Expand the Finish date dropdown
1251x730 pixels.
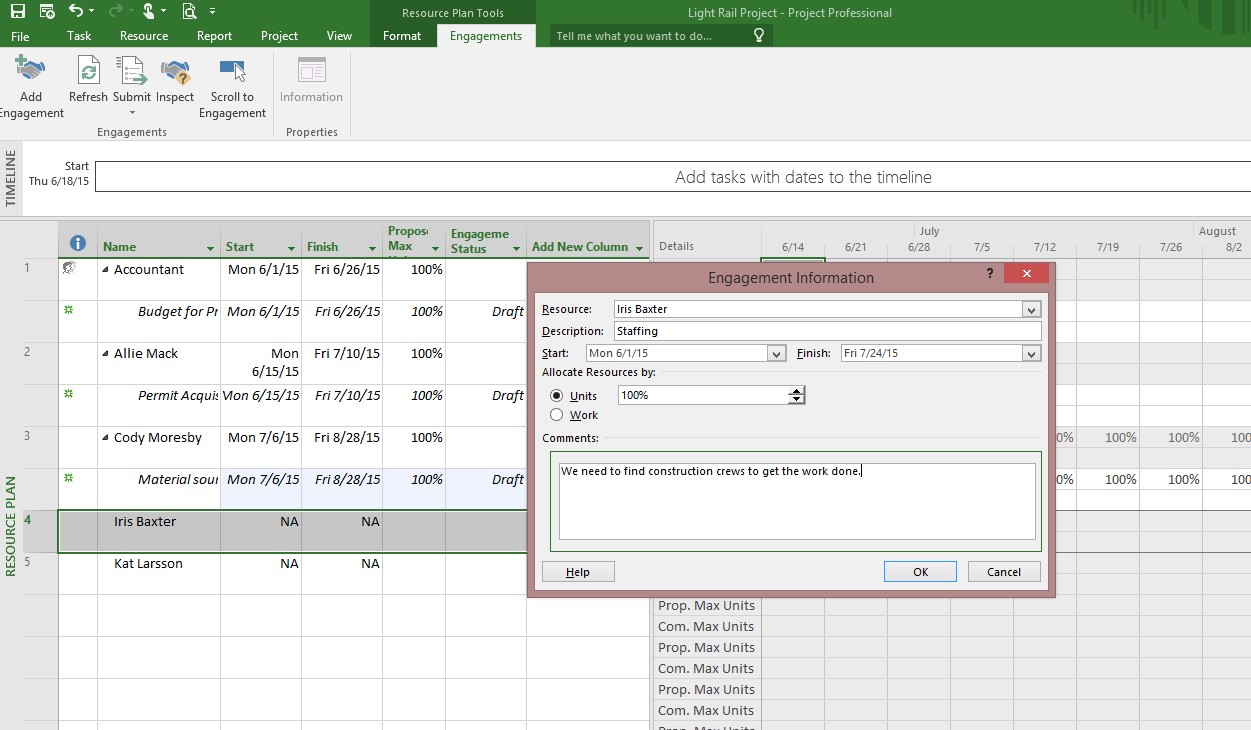(x=1032, y=354)
